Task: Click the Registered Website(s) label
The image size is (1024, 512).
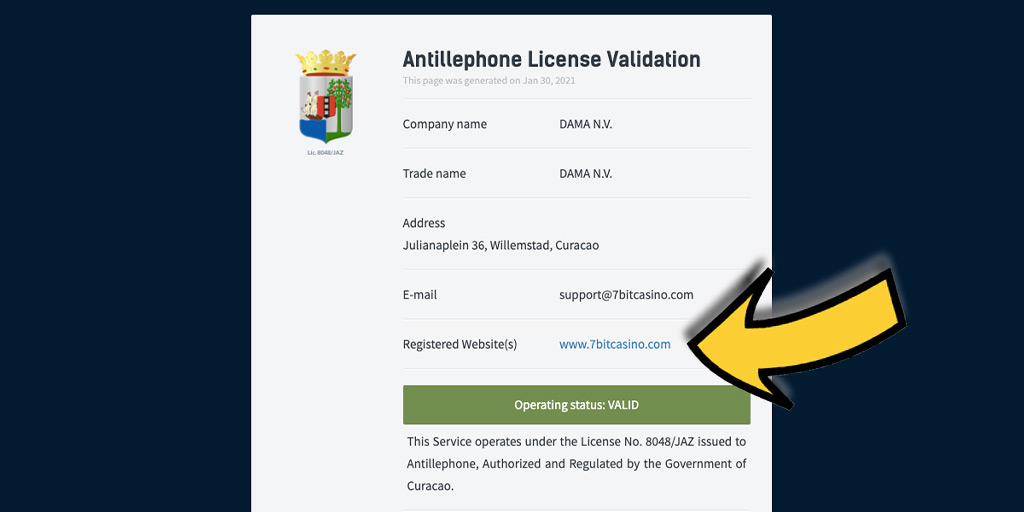Action: pos(459,344)
